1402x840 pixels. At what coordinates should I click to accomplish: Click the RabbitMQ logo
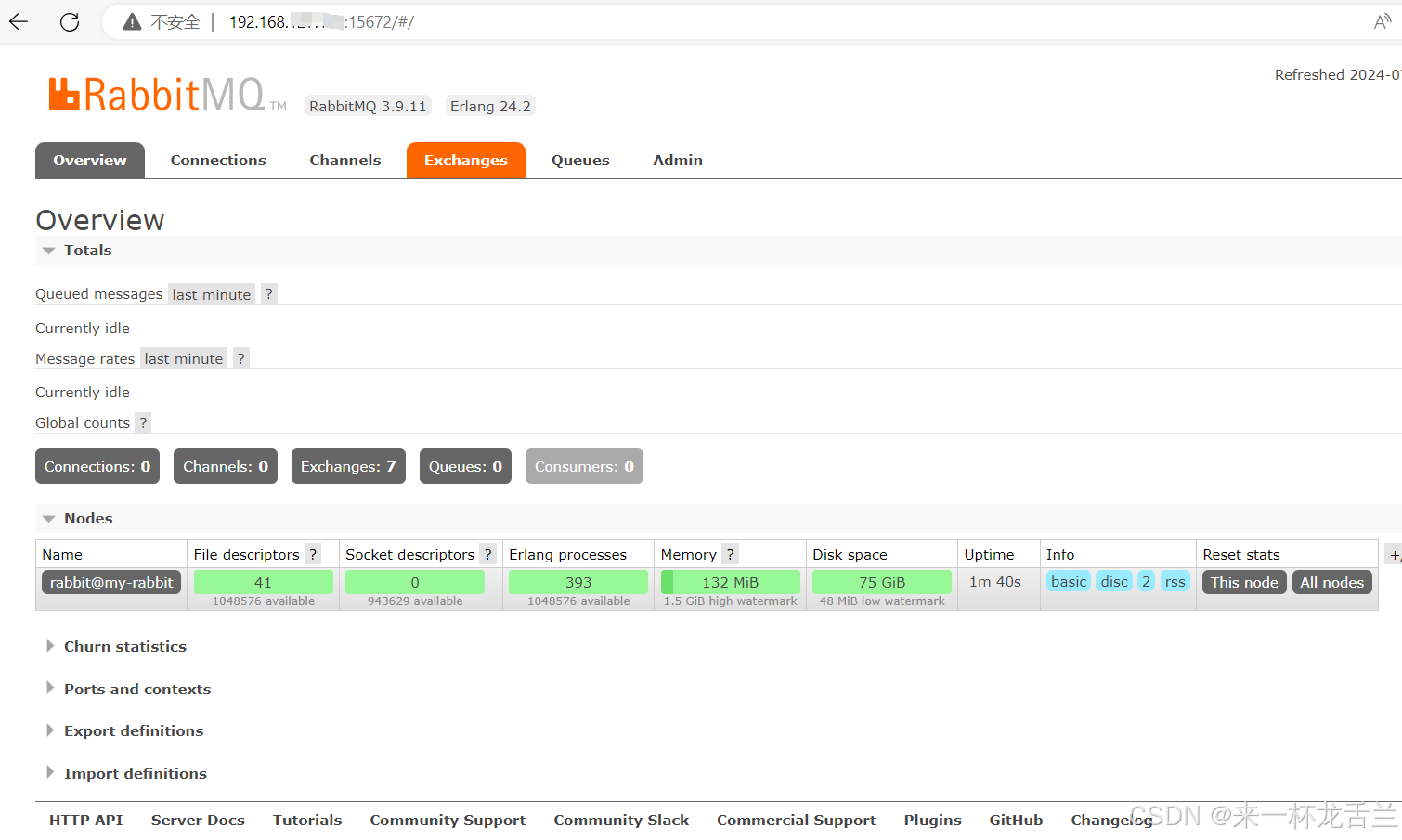[168, 94]
